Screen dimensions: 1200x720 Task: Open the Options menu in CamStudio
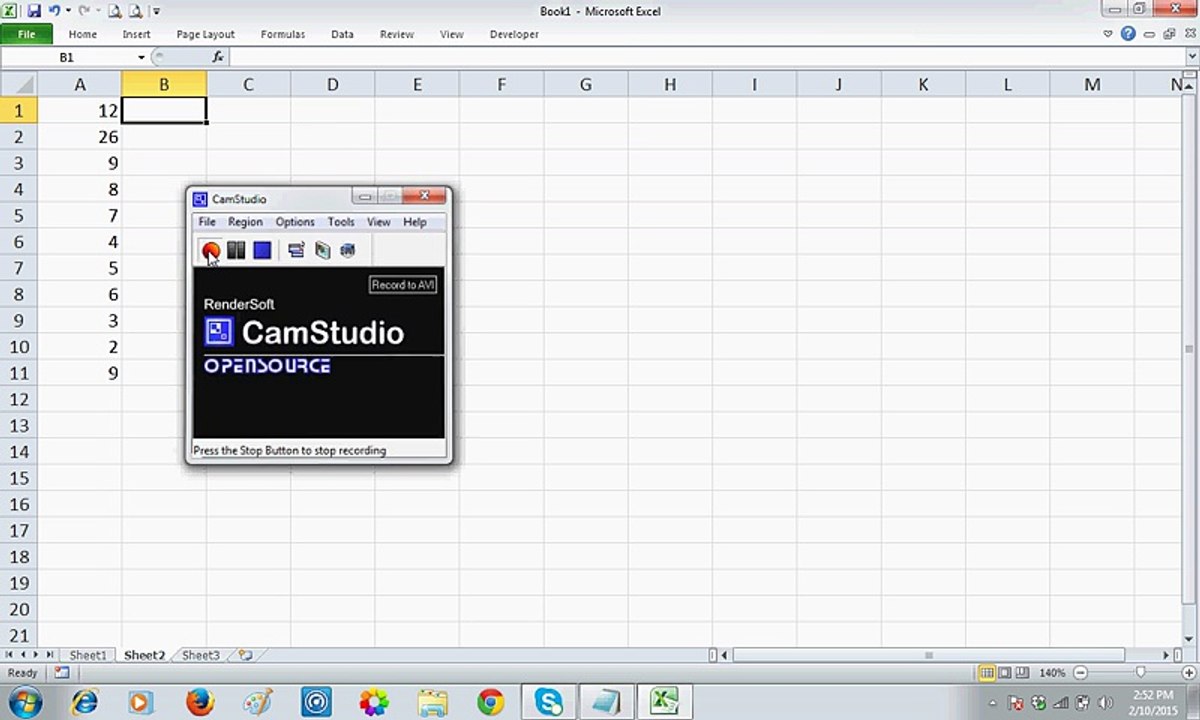pyautogui.click(x=295, y=222)
